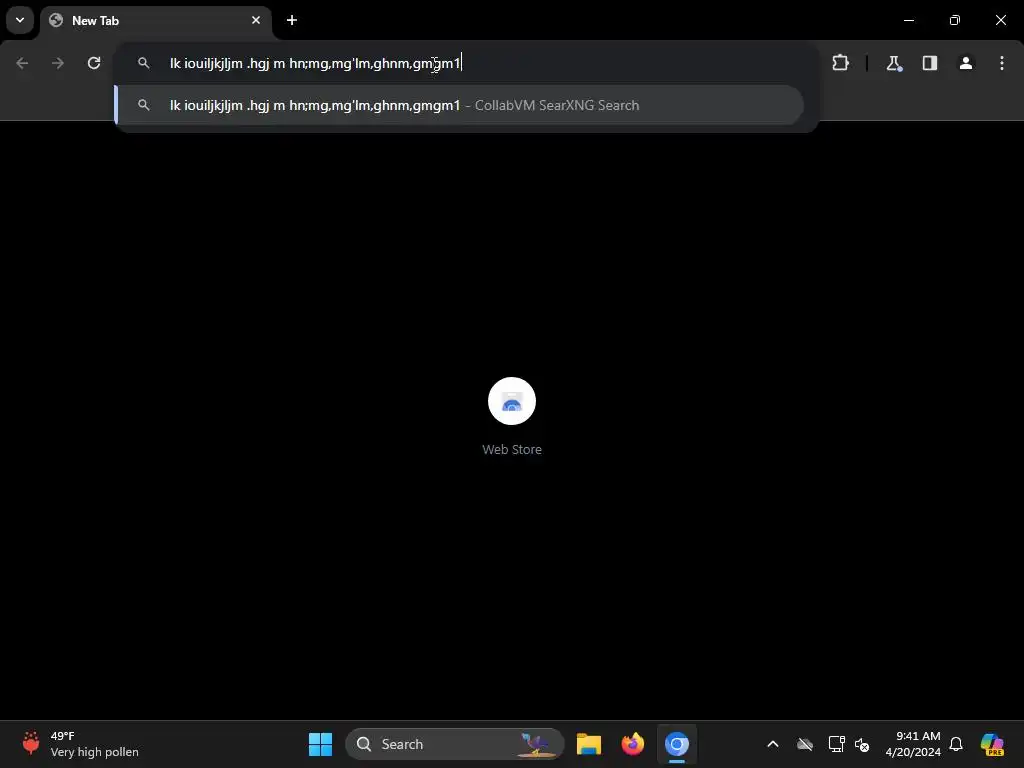
Task: Click the Web Store label
Action: [x=512, y=449]
